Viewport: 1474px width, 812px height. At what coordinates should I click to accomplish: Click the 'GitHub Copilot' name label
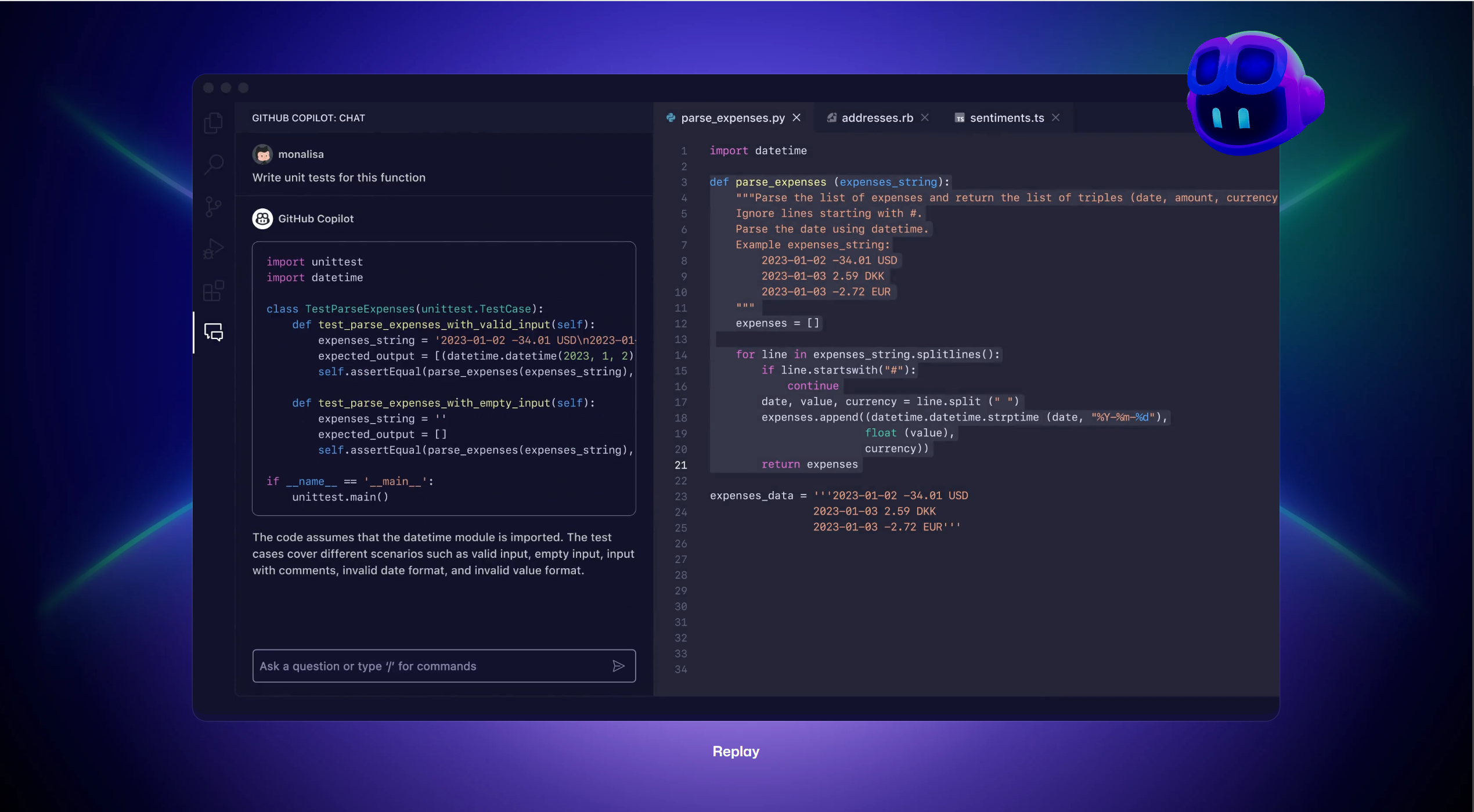316,219
